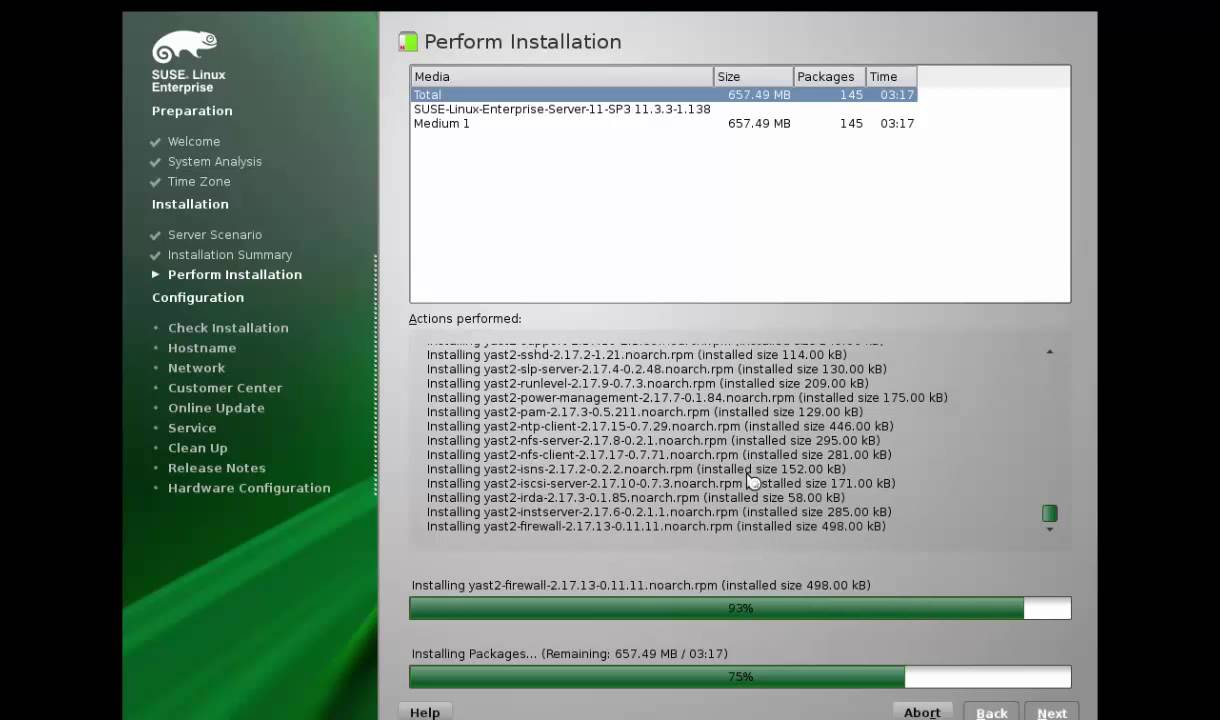Screen dimensions: 1220x720
Task: Click the Configuration section heading
Action: [198, 298]
